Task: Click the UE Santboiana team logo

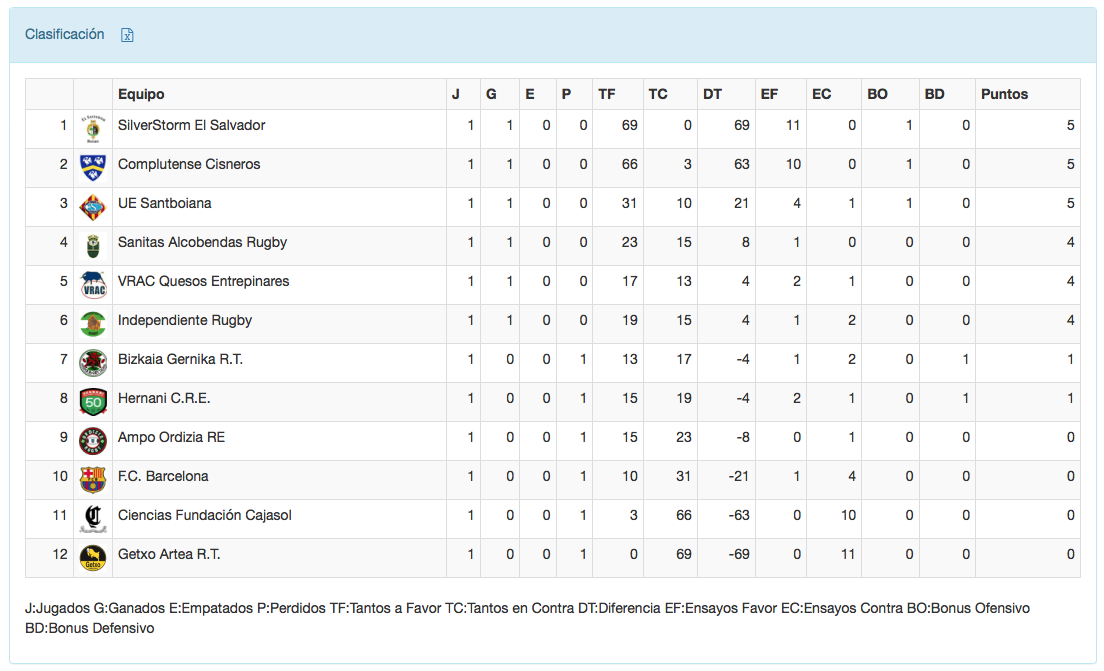Action: [x=93, y=207]
